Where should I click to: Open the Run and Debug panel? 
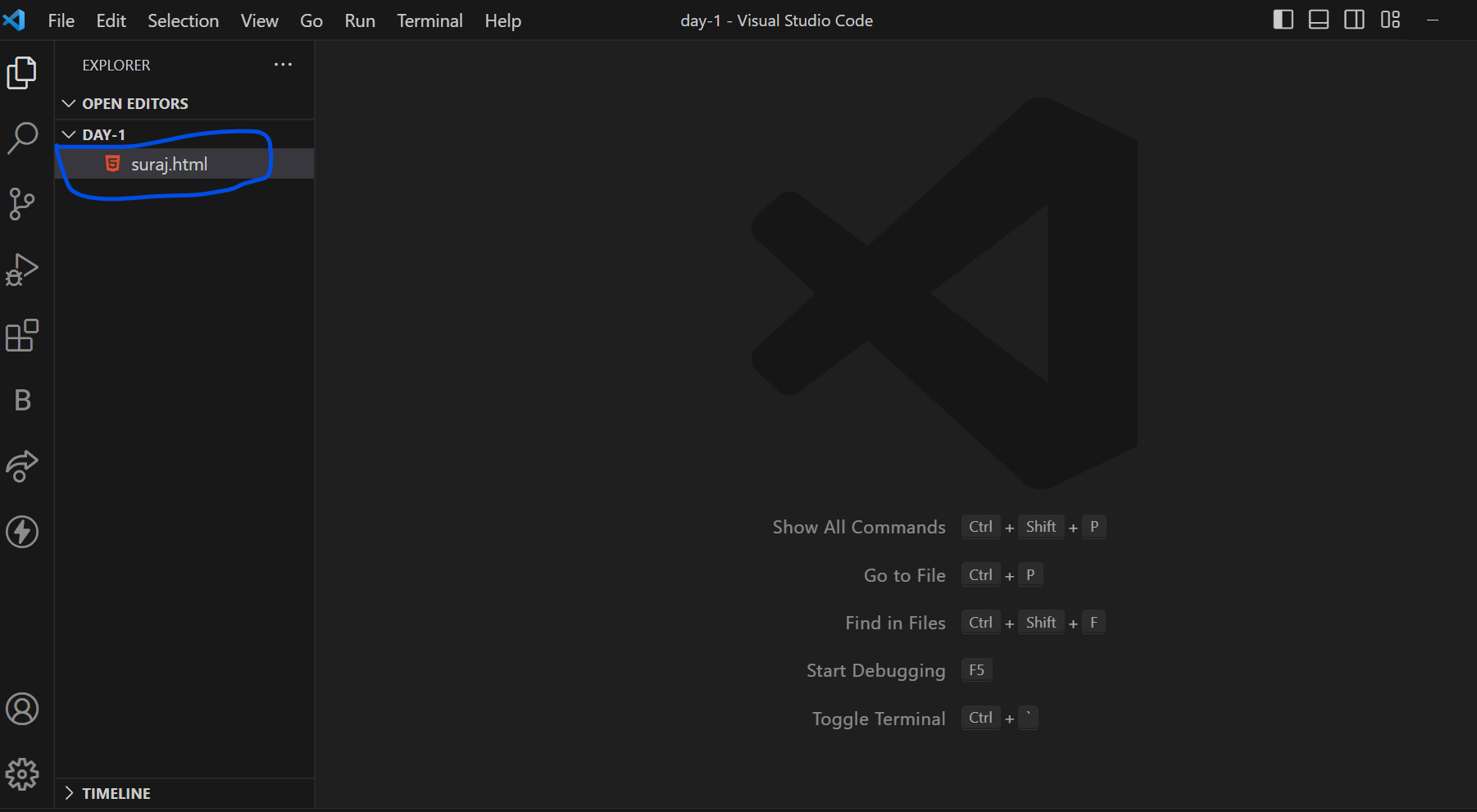[23, 269]
